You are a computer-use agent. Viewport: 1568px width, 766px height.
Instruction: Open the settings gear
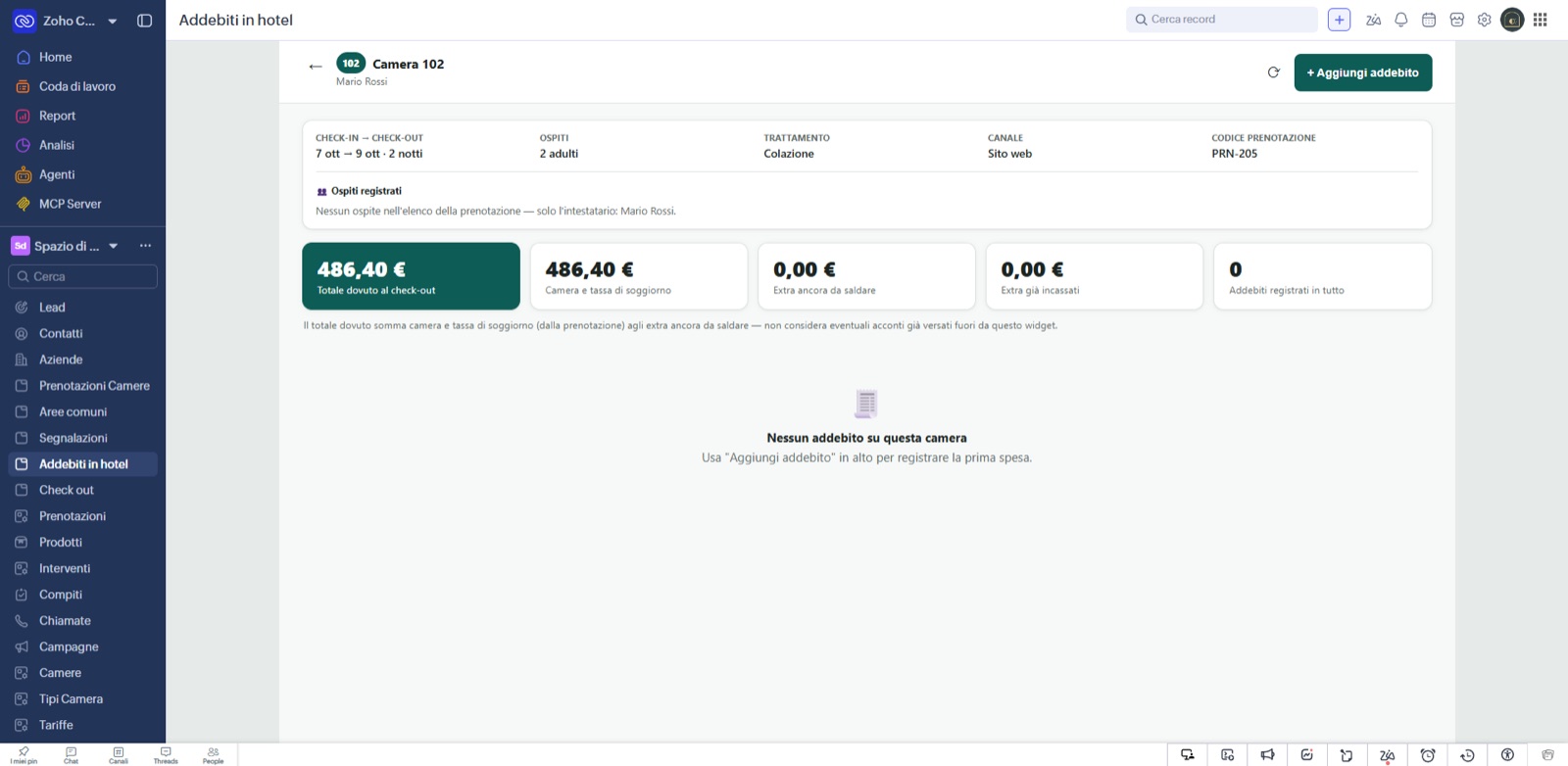(1485, 20)
